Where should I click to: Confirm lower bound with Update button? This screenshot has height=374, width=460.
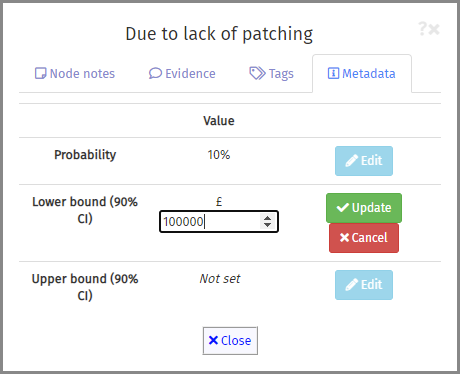point(364,208)
